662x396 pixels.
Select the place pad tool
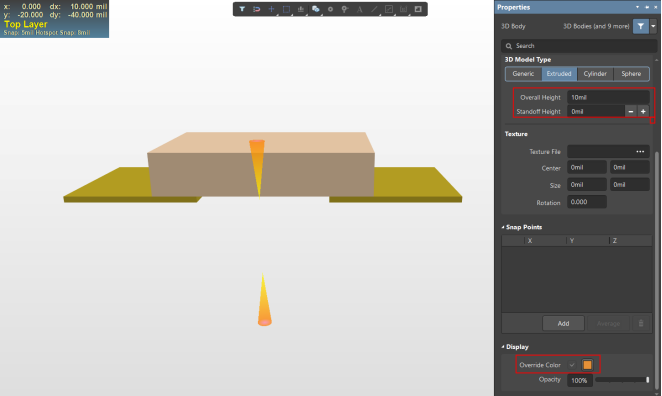pos(330,9)
